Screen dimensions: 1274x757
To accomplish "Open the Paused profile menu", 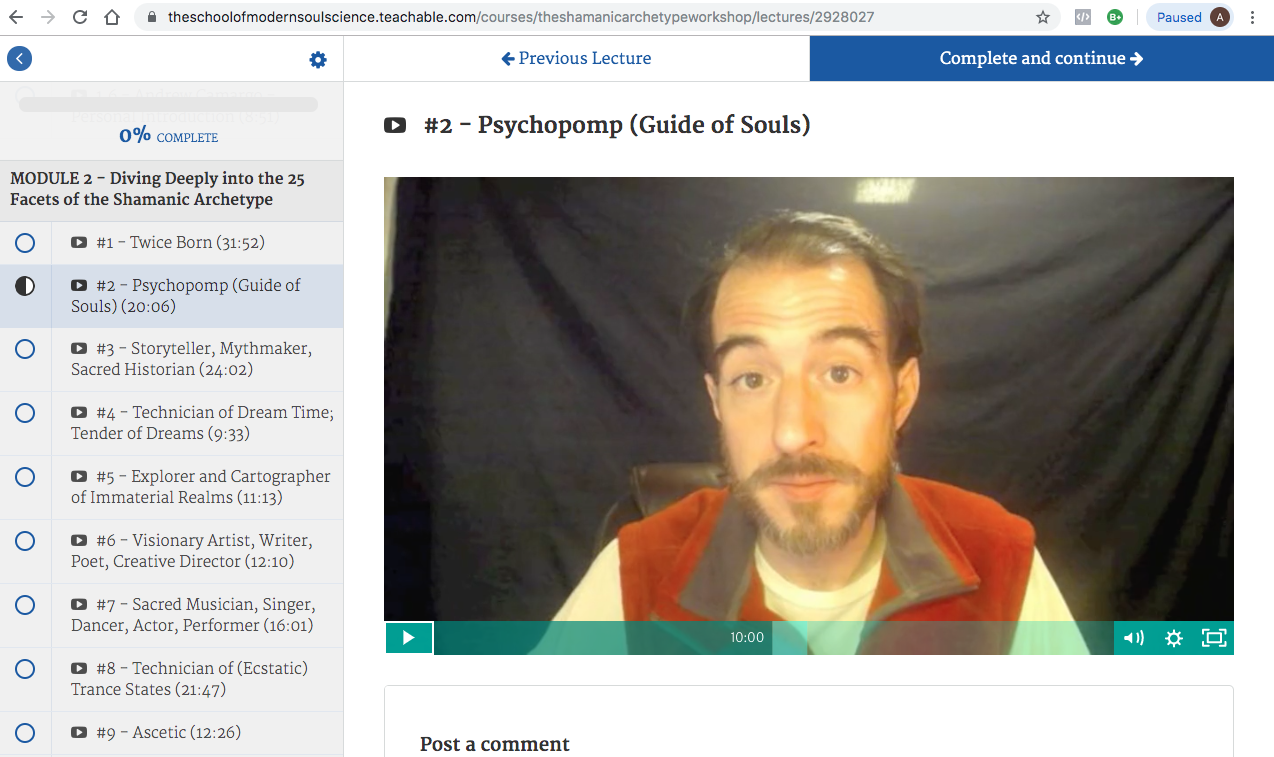I will (x=1191, y=17).
